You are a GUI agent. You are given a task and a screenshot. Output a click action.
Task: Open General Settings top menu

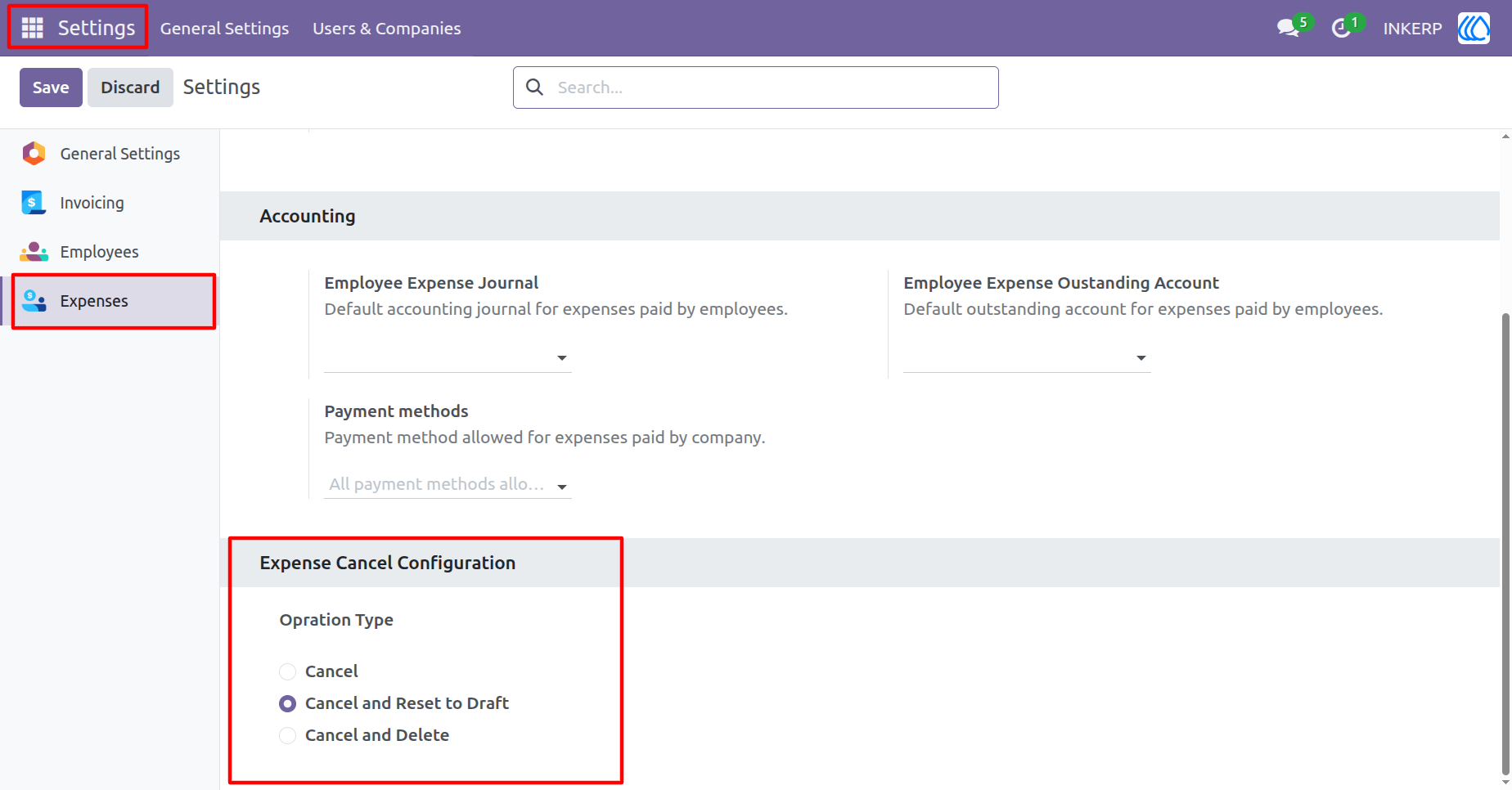pyautogui.click(x=224, y=28)
